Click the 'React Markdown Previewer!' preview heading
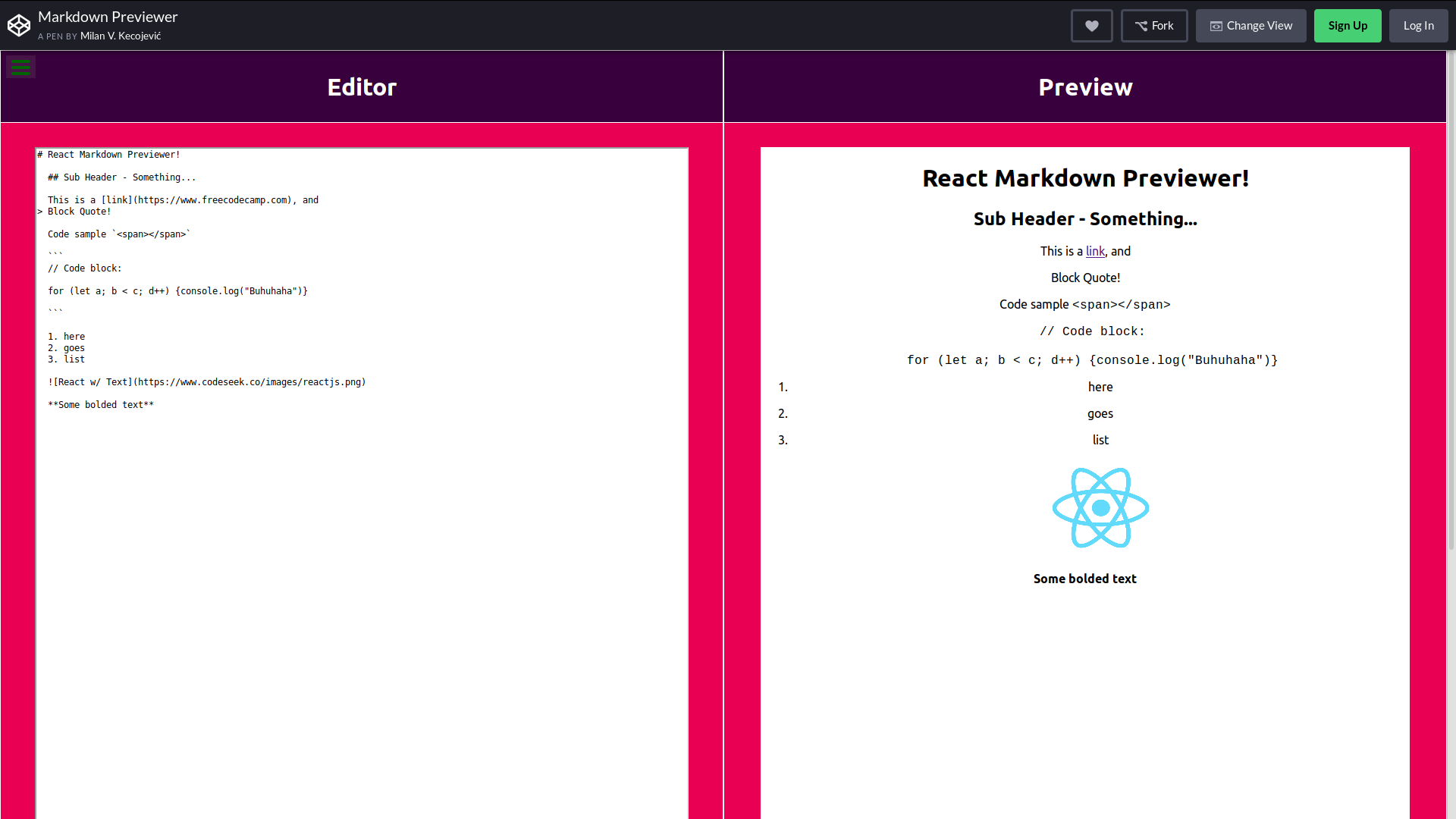1456x819 pixels. click(1085, 178)
